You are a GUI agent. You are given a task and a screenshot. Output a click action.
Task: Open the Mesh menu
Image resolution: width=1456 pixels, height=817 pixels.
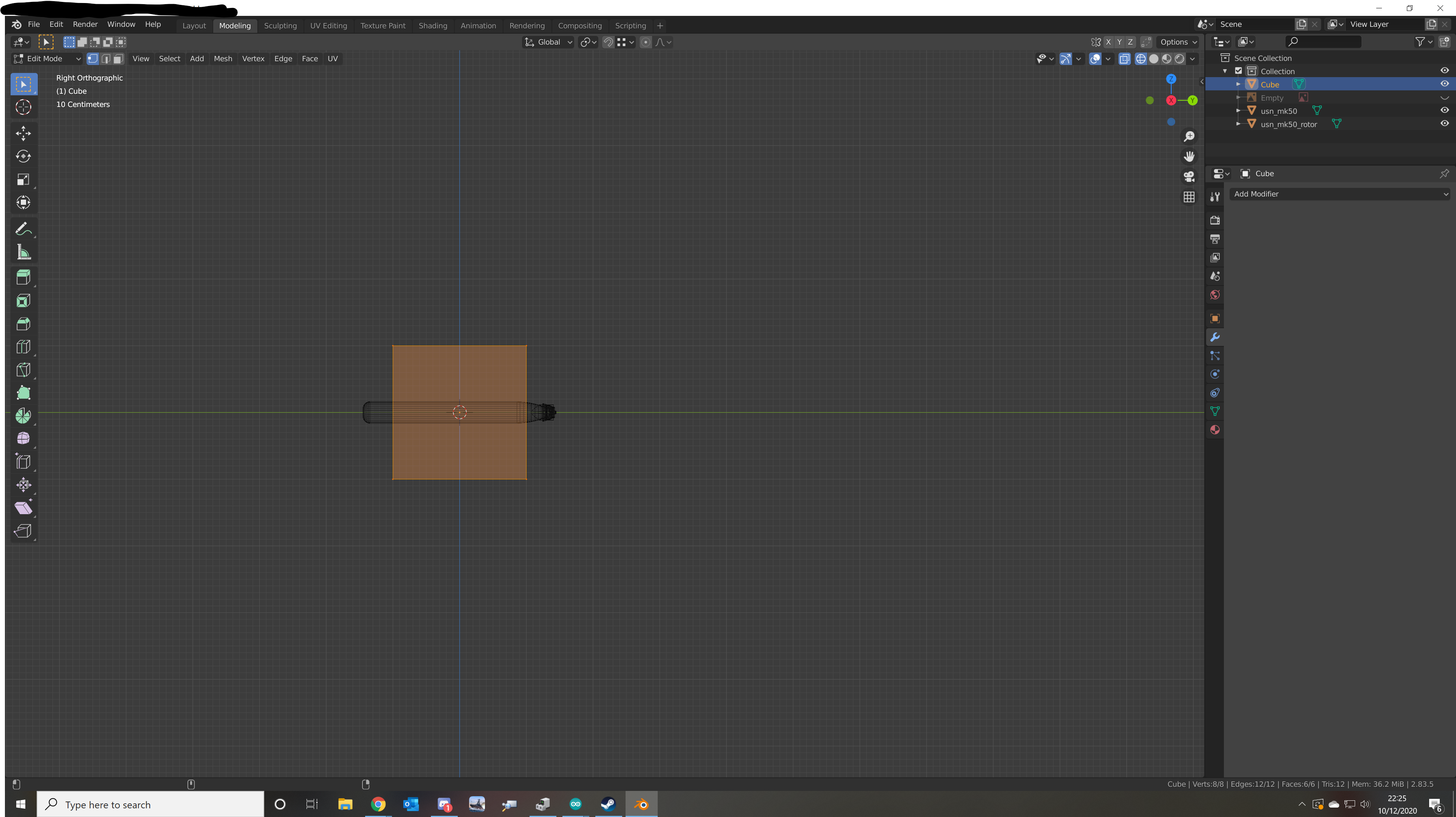pos(223,59)
